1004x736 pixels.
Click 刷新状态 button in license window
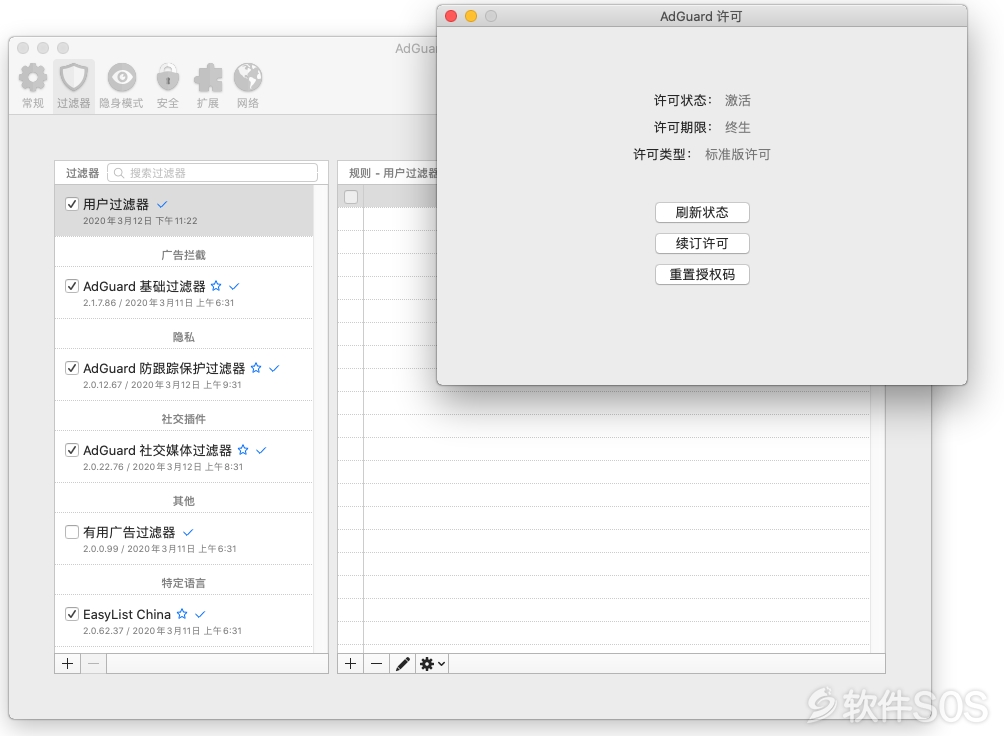[x=702, y=213]
